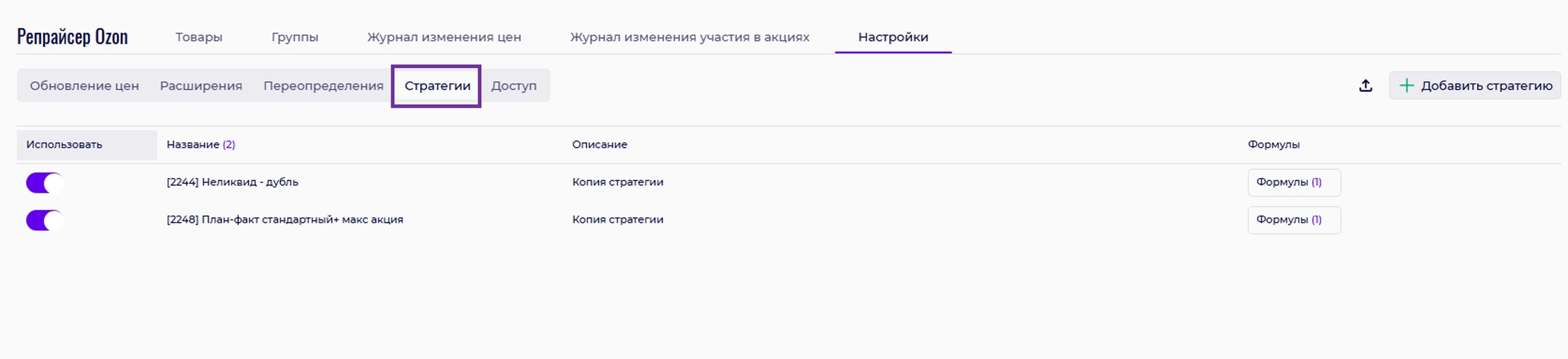The height and width of the screenshot is (359, 1568).
Task: Click the upload/export icon
Action: (1365, 86)
